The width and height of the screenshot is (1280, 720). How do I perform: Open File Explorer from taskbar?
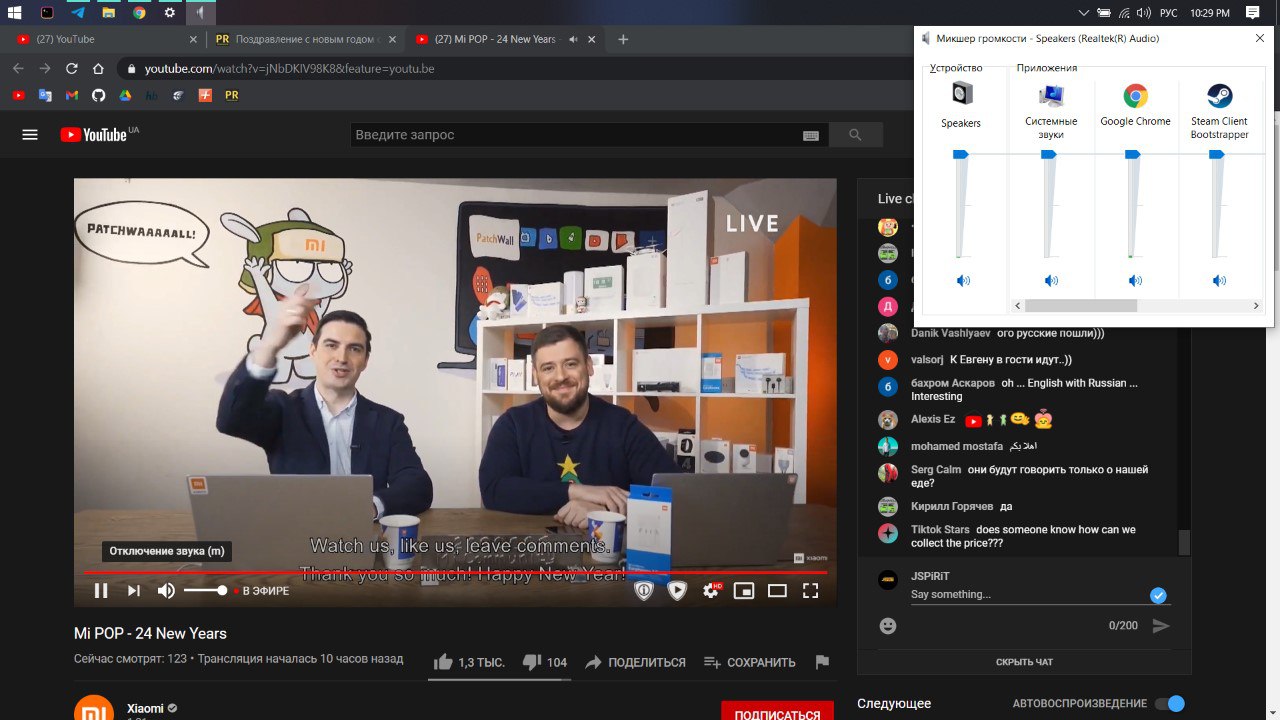(108, 12)
